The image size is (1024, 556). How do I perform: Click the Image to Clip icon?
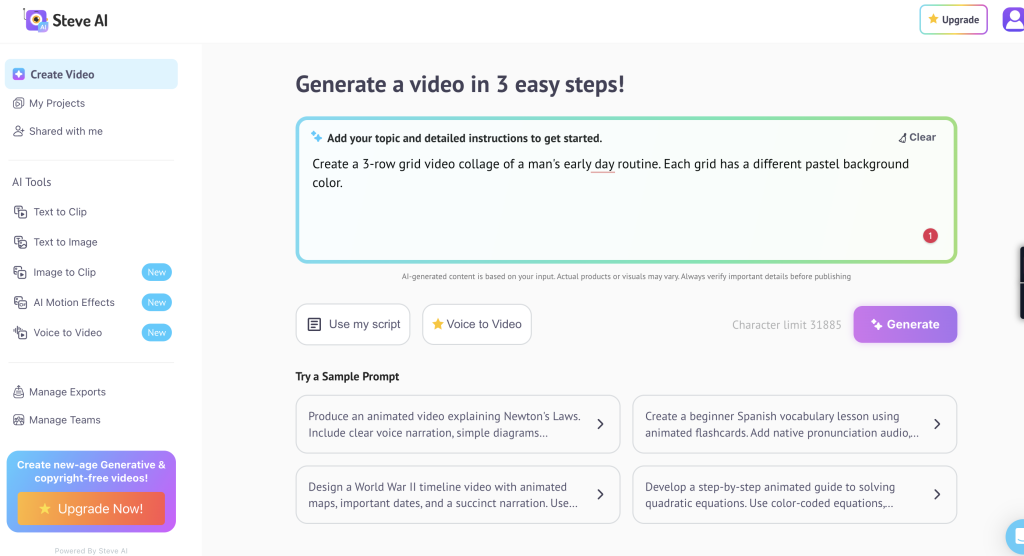click(x=20, y=272)
